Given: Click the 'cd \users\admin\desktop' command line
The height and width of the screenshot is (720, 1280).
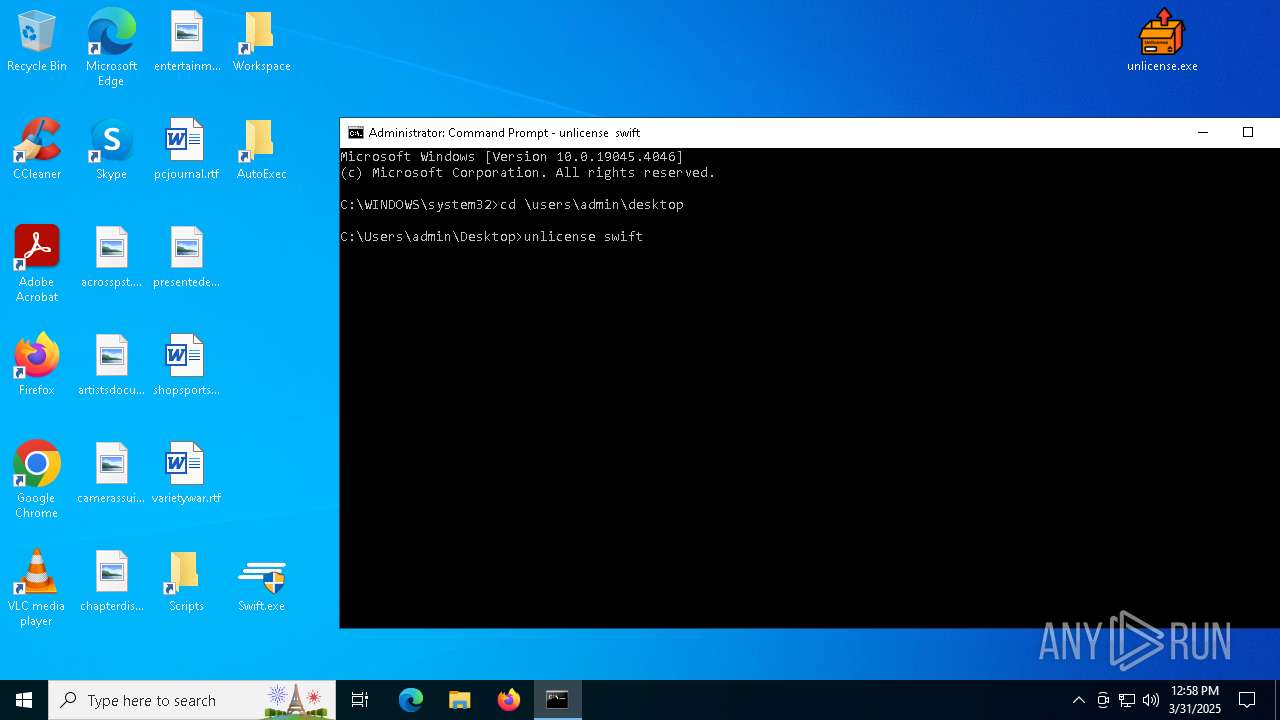Looking at the screenshot, I should pyautogui.click(x=512, y=205).
